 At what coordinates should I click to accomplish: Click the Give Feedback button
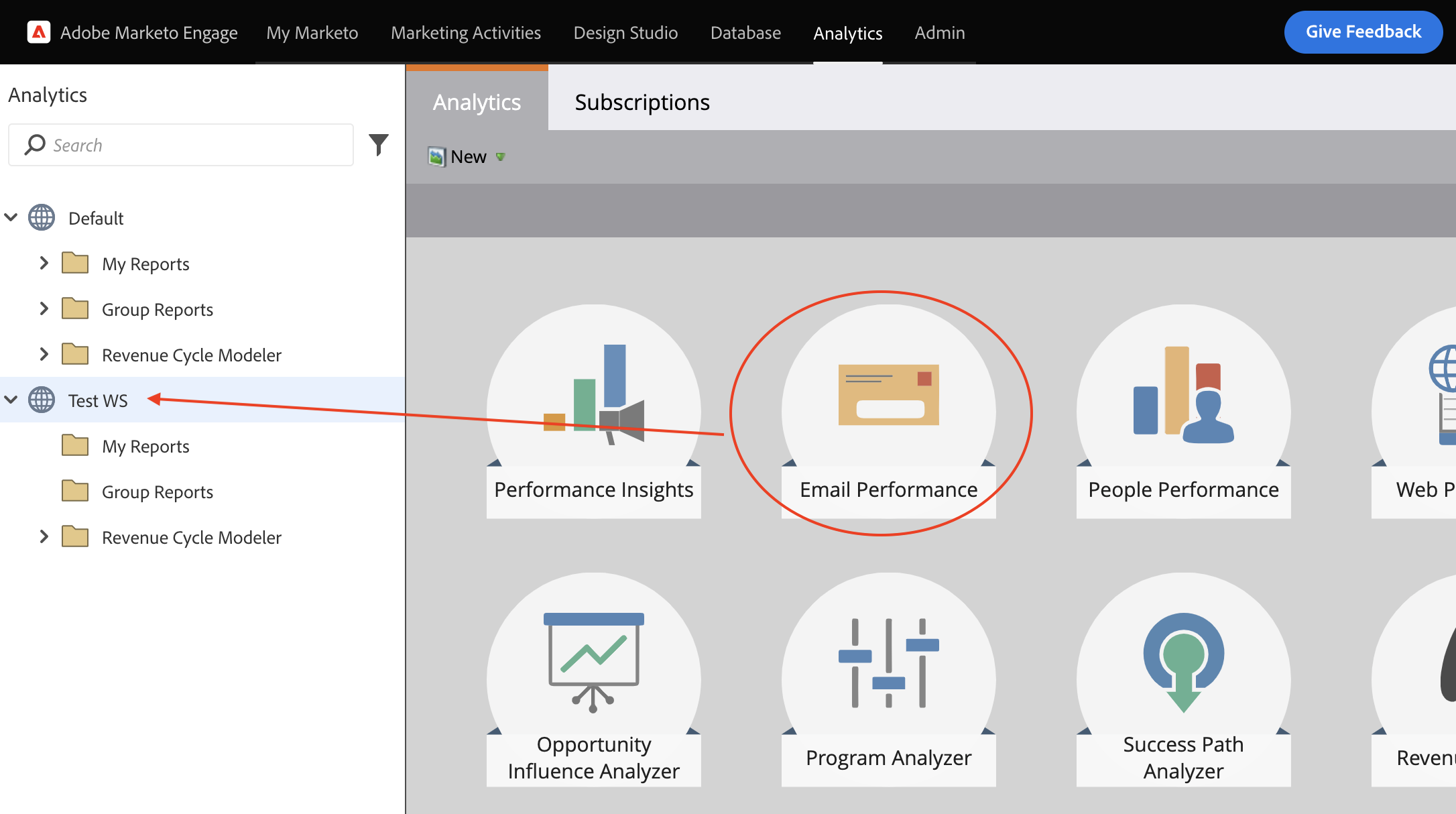[1363, 31]
